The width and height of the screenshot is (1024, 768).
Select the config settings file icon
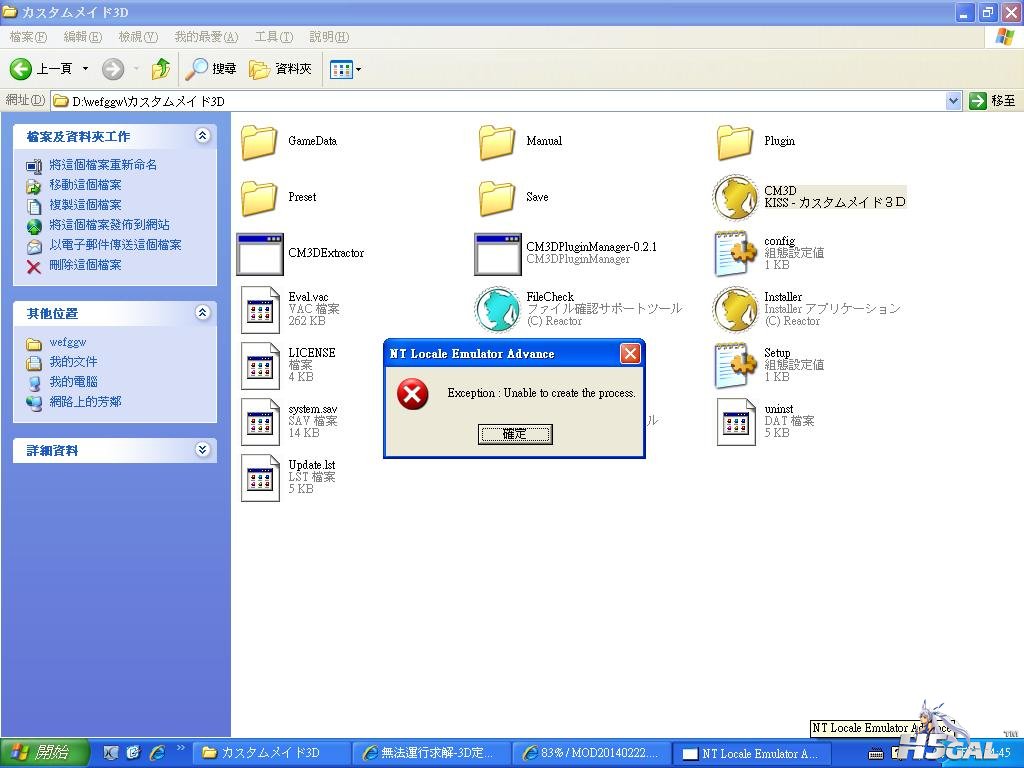click(x=735, y=253)
